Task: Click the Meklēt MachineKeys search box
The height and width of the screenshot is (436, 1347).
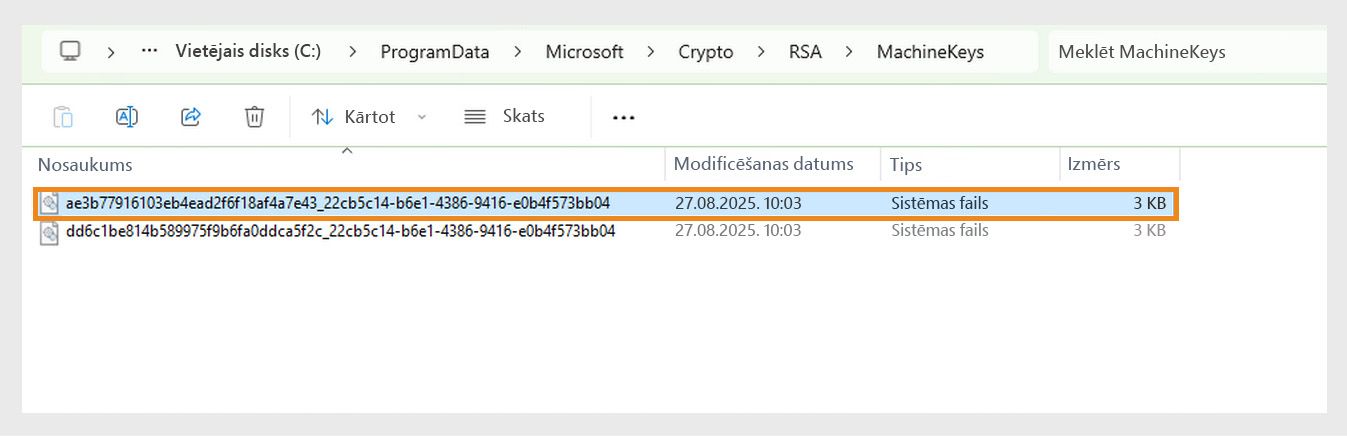Action: (x=1185, y=52)
